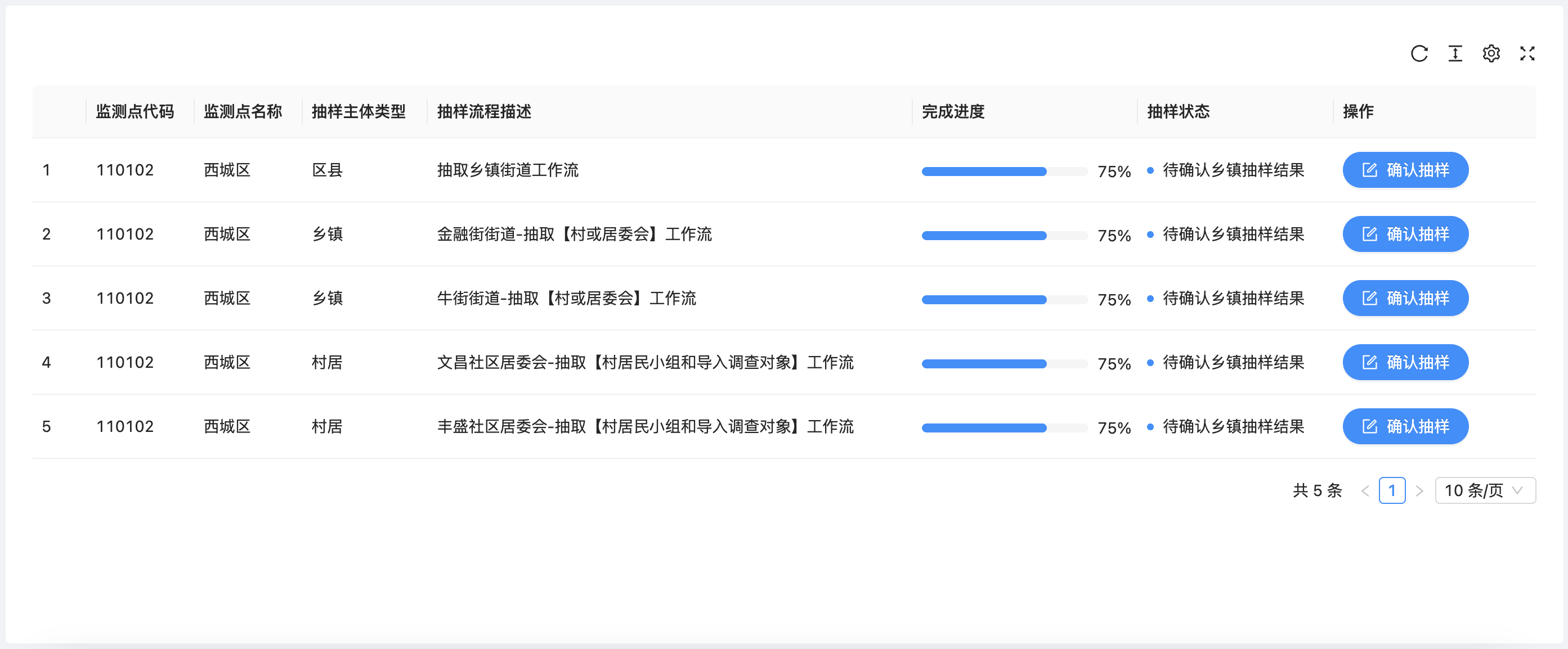1568x649 pixels.
Task: Click 确认抽样 button for 牛街街道 row
Action: (x=1405, y=298)
